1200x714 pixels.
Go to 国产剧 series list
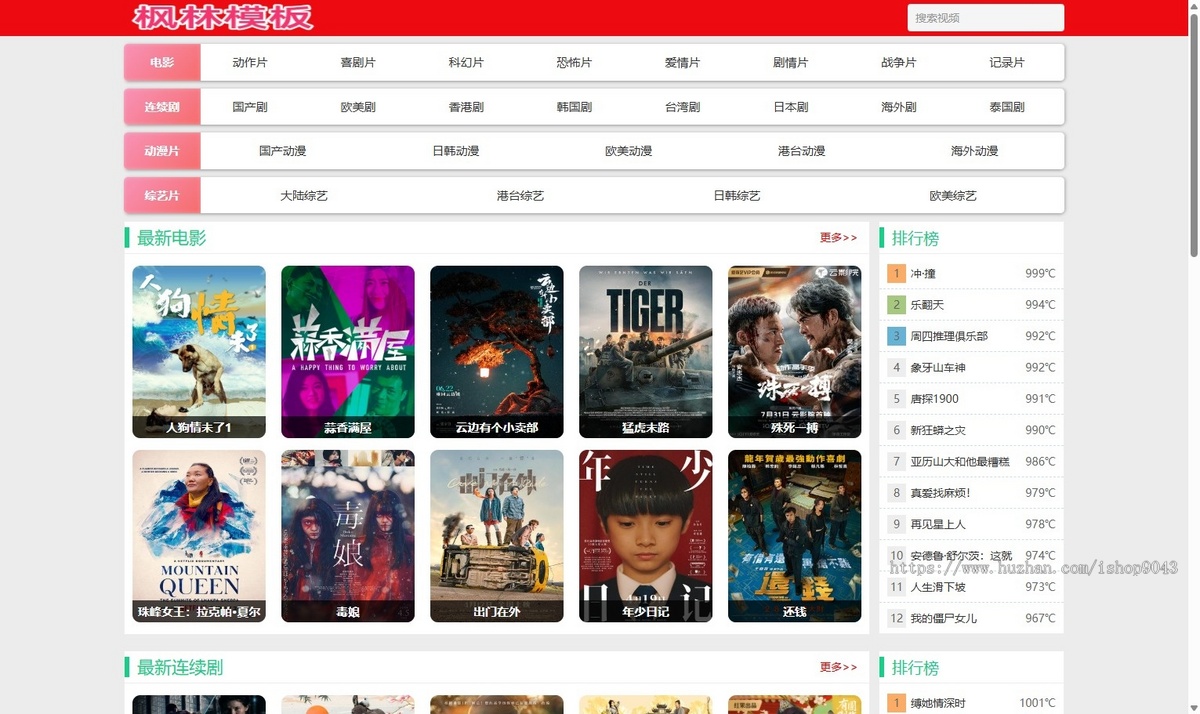coord(250,106)
